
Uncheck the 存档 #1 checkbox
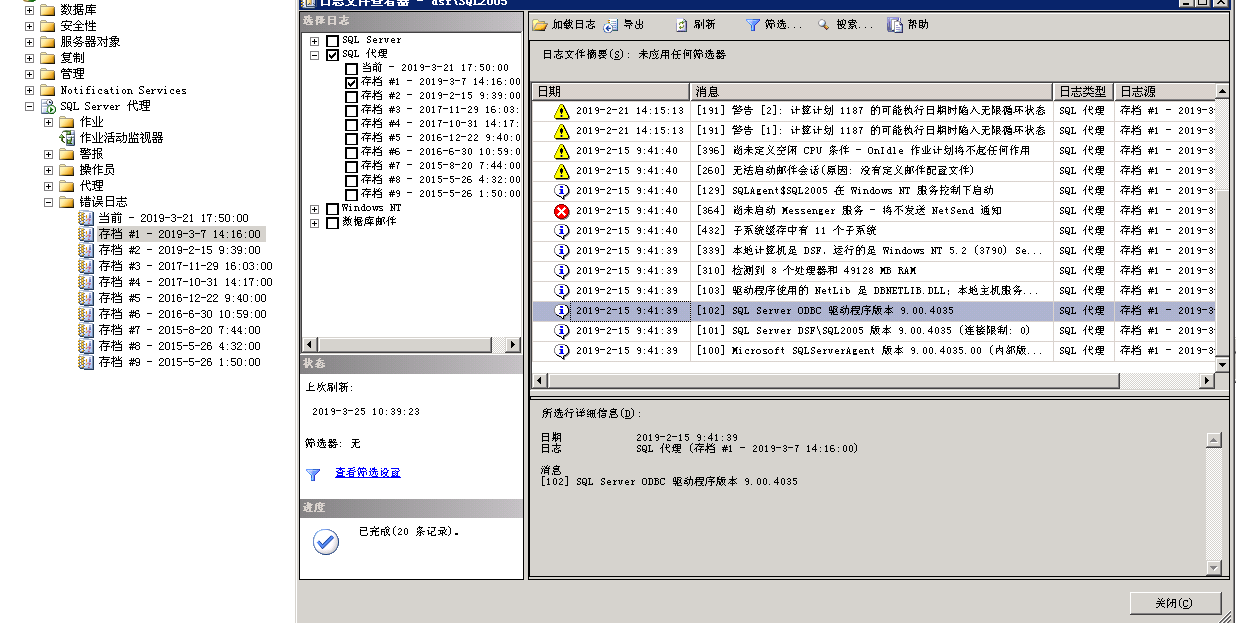(352, 83)
